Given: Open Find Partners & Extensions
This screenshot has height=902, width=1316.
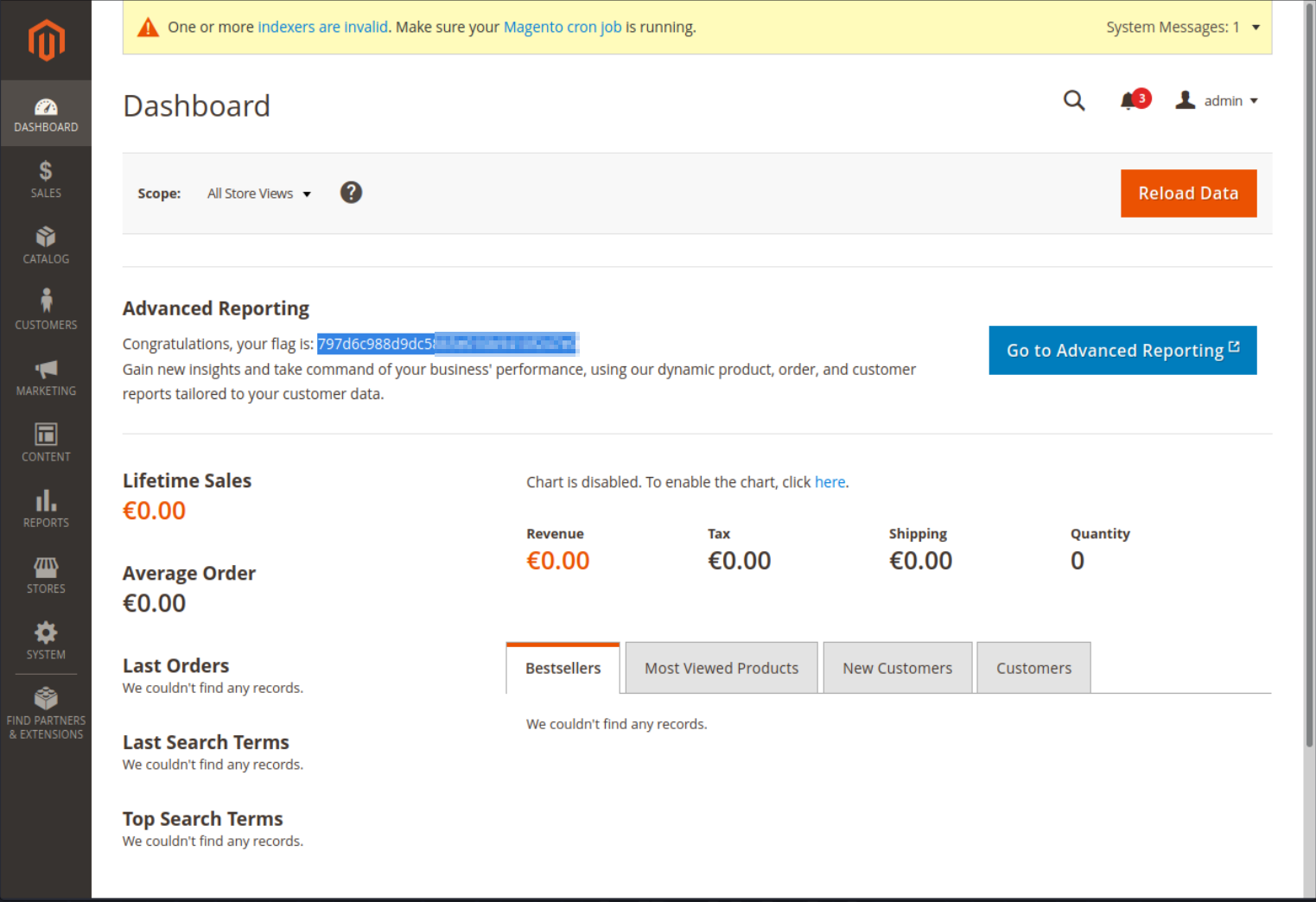Looking at the screenshot, I should pos(46,714).
